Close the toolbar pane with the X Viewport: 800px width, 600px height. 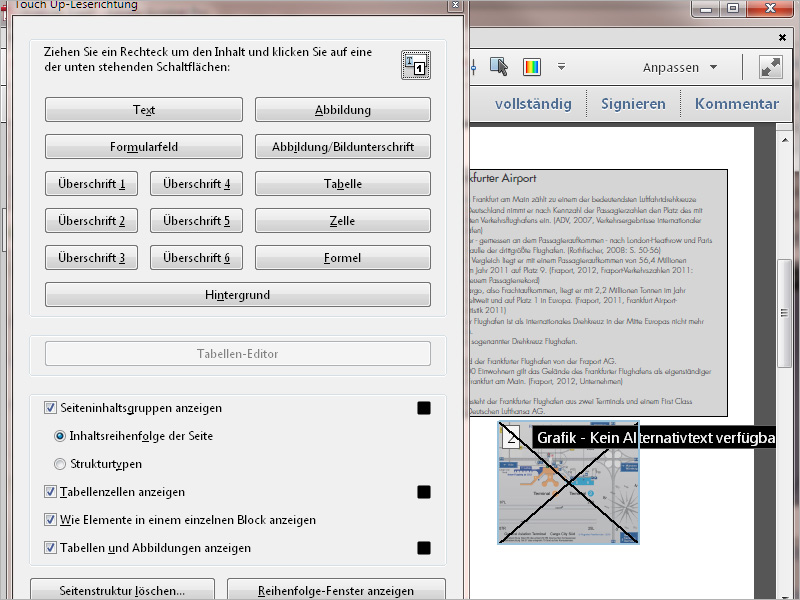point(782,37)
